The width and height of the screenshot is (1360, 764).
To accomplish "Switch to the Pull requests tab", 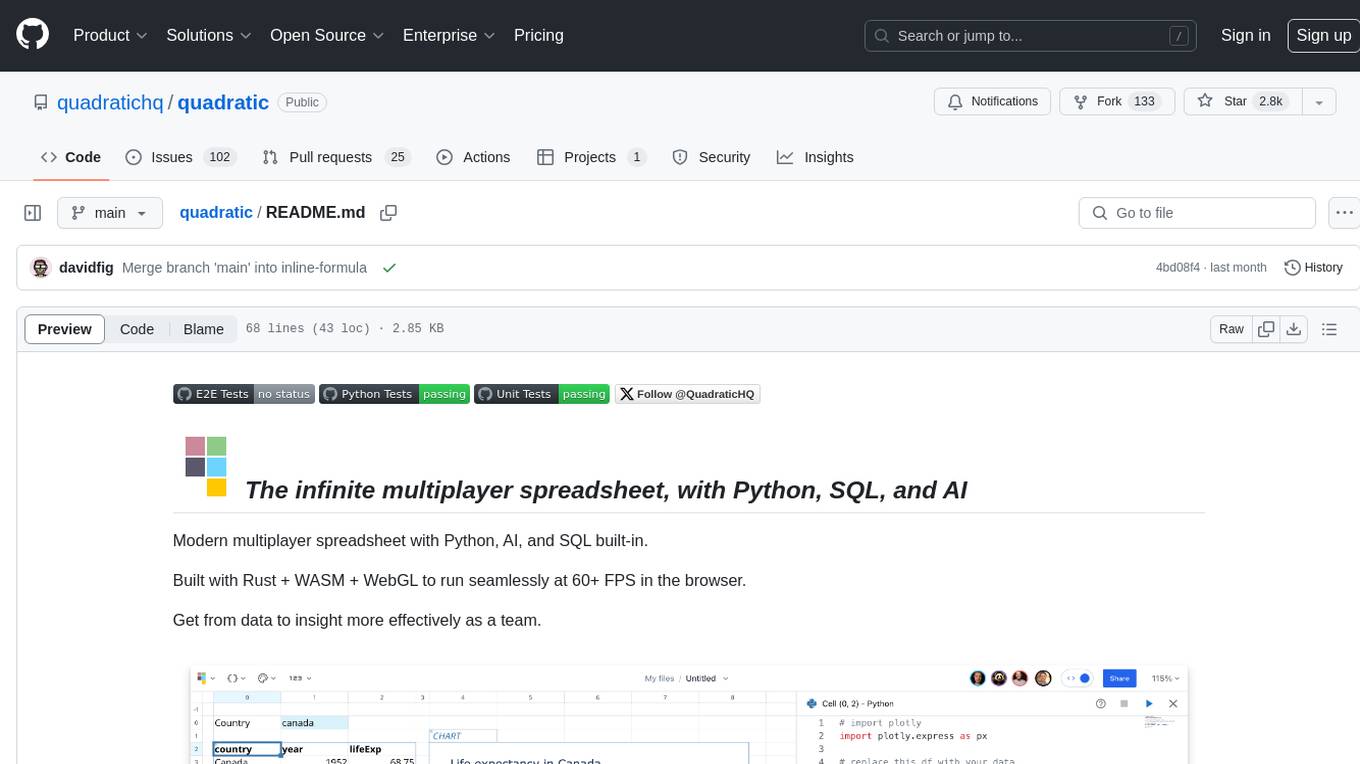I will [337, 157].
